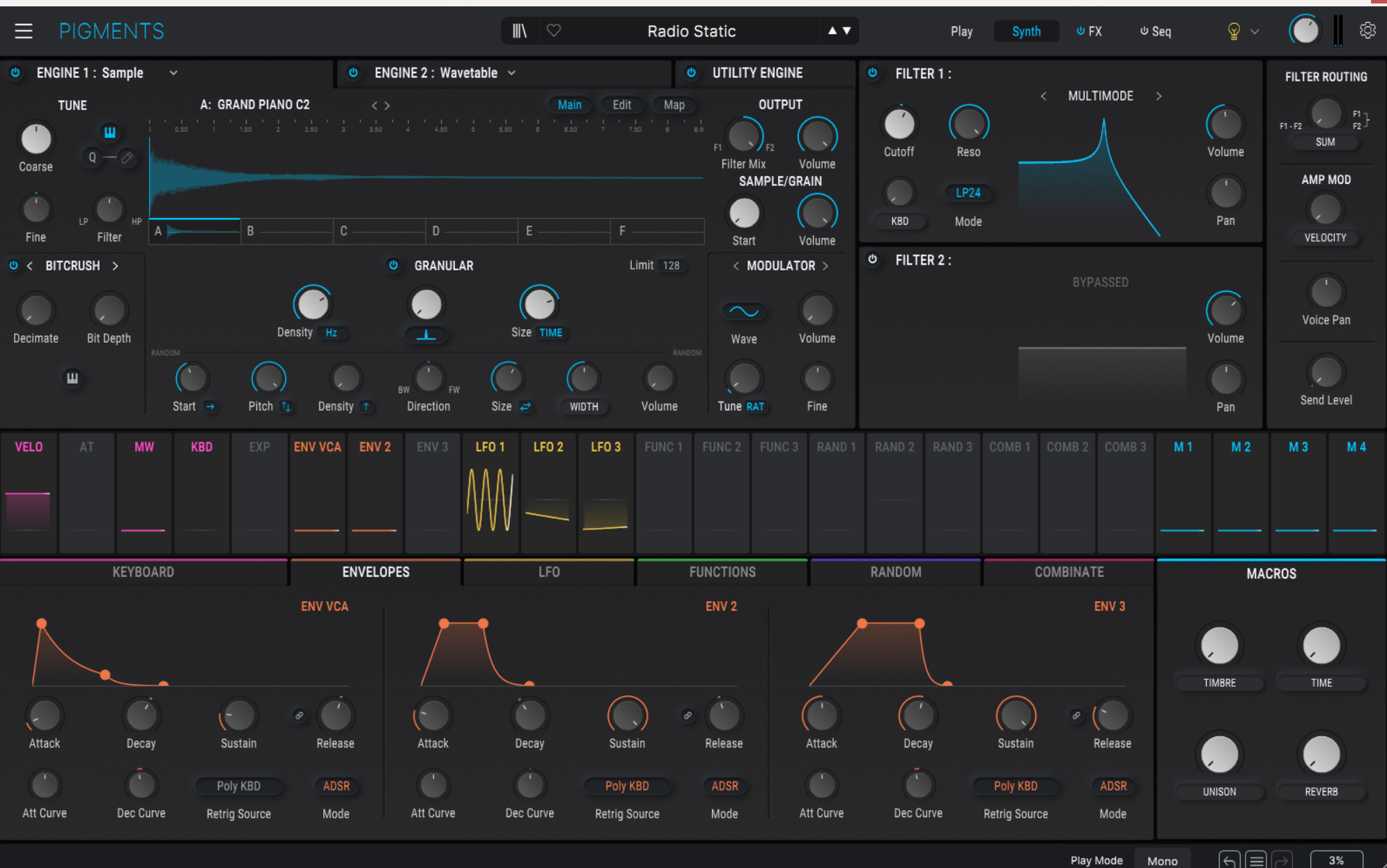Click the sample Edit button
This screenshot has height=868, width=1387.
tap(622, 105)
